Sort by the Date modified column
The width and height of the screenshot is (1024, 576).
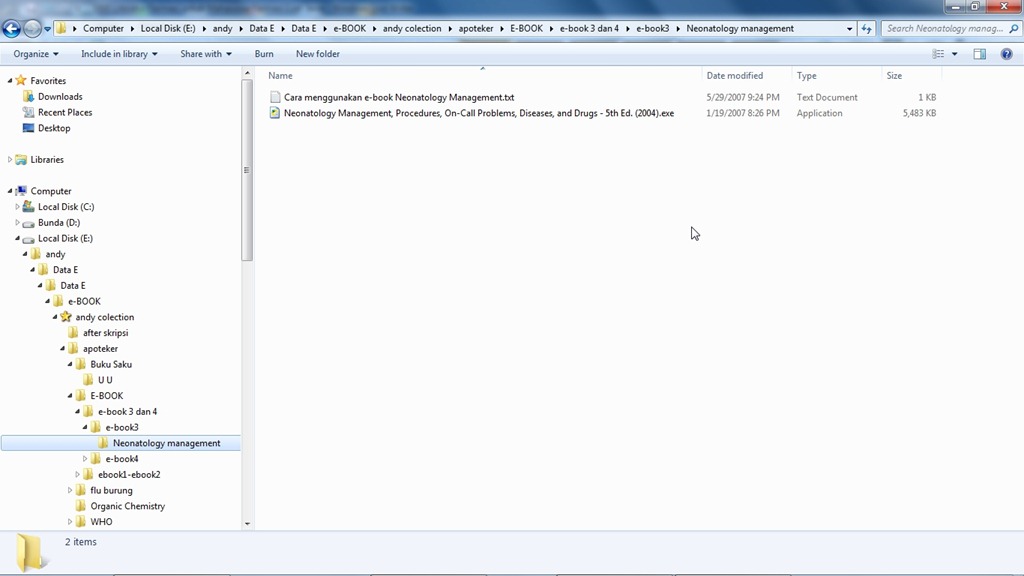746,76
